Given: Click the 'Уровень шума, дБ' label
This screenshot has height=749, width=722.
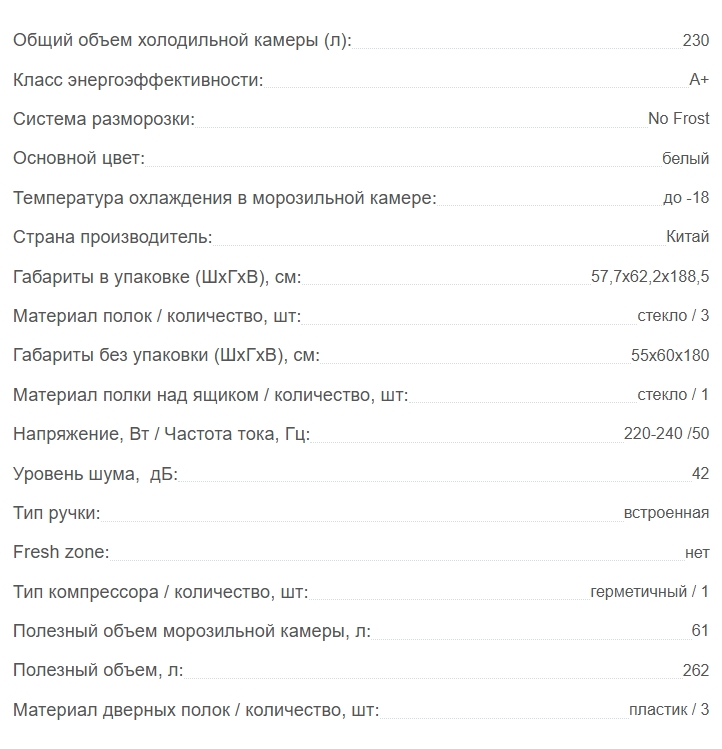Looking at the screenshot, I should pos(95,474).
